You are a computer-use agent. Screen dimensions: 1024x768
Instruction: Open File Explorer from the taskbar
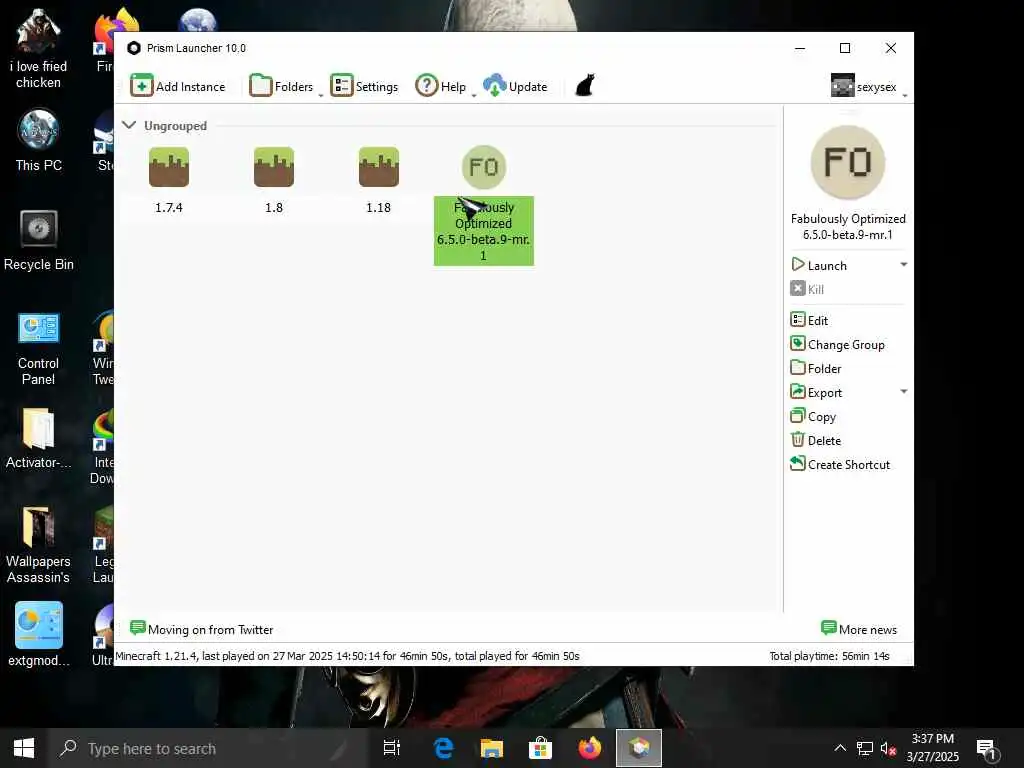tap(492, 748)
